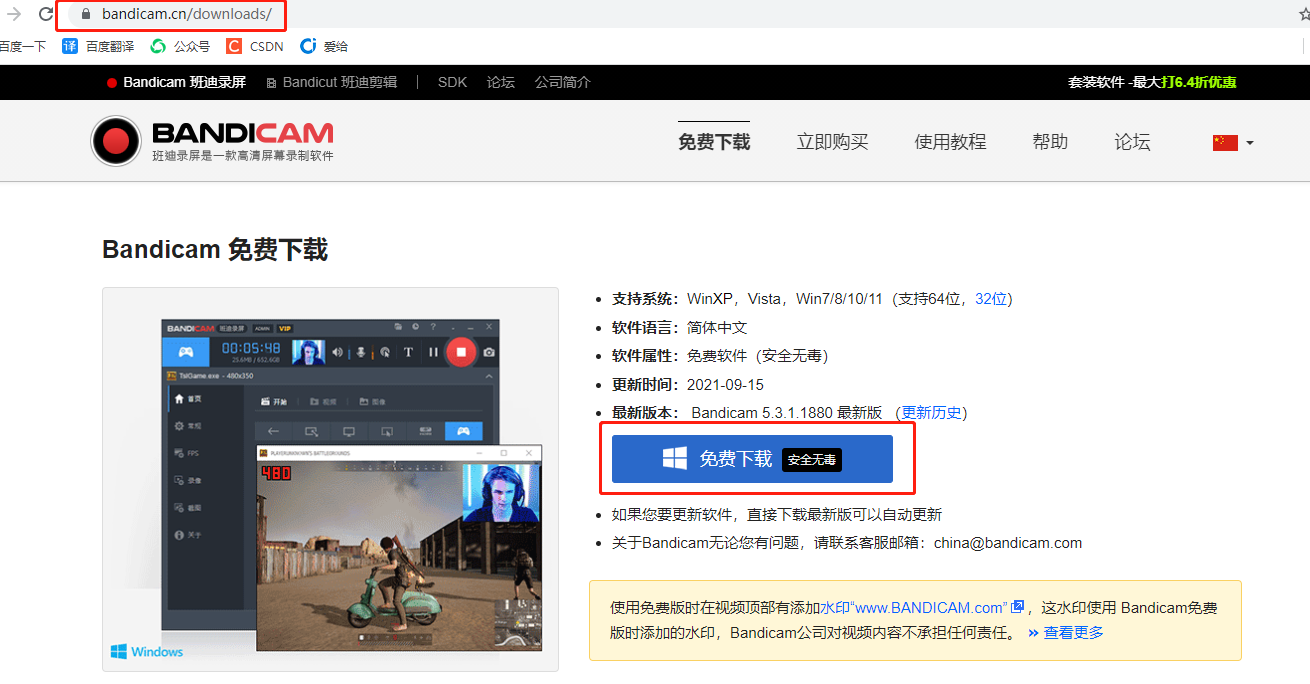Open the 32位 32-bit download link
This screenshot has width=1310, height=684.
pos(992,298)
